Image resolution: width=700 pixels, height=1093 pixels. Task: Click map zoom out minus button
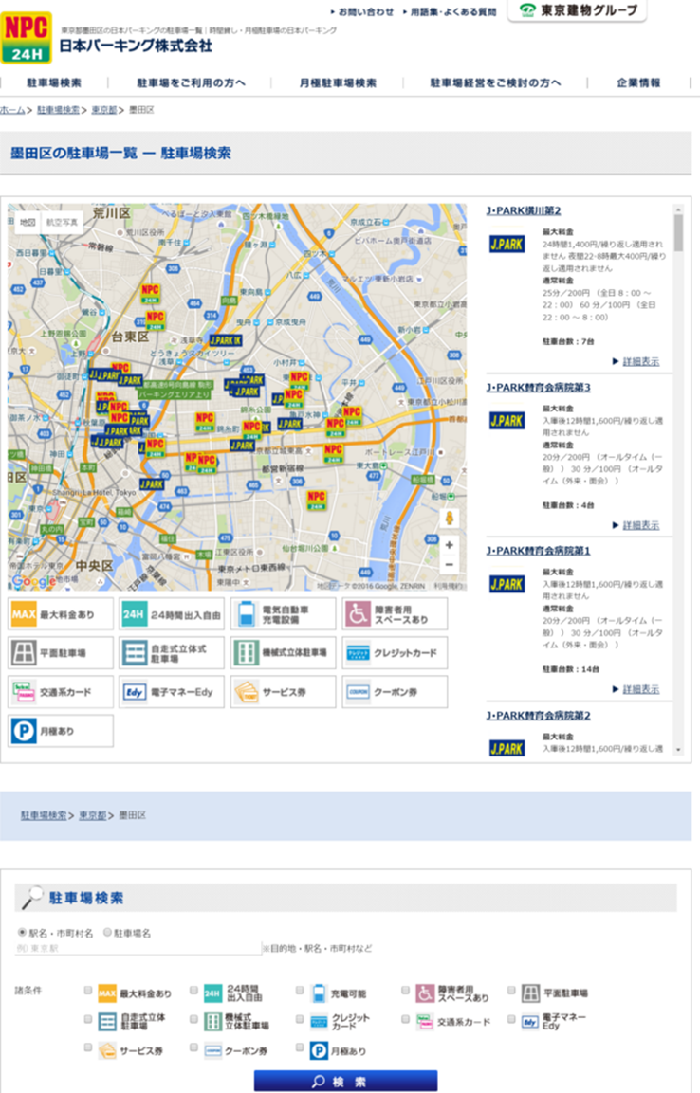[450, 564]
